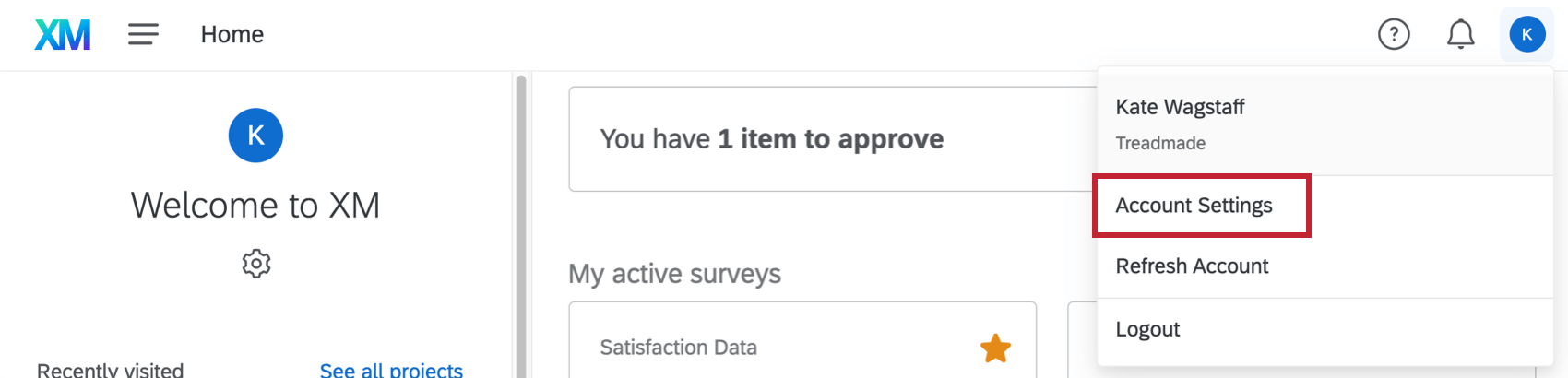Click the Treadmade organization label
Viewport: 1568px width, 378px height.
(1160, 143)
